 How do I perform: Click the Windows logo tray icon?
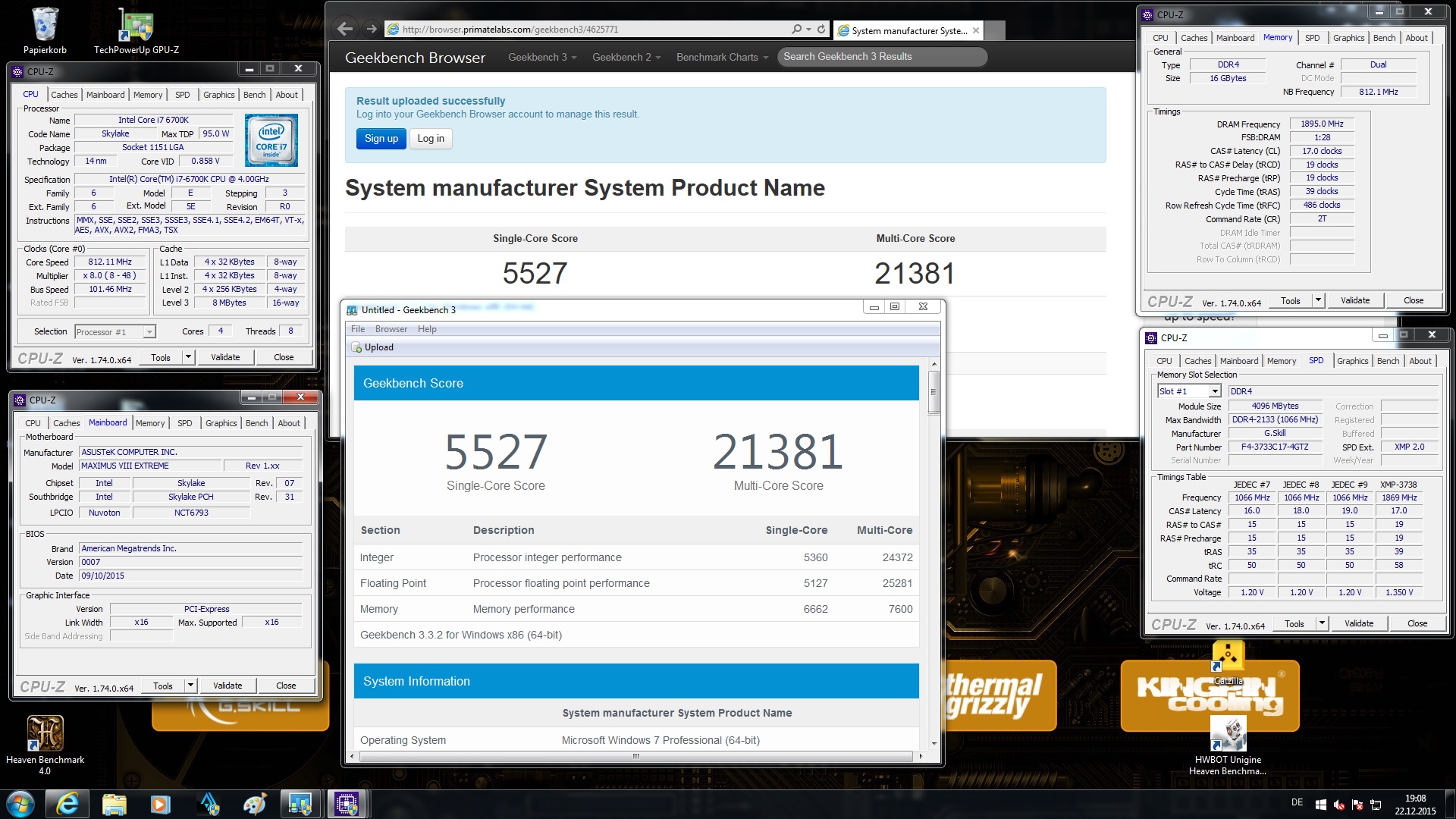(1320, 805)
